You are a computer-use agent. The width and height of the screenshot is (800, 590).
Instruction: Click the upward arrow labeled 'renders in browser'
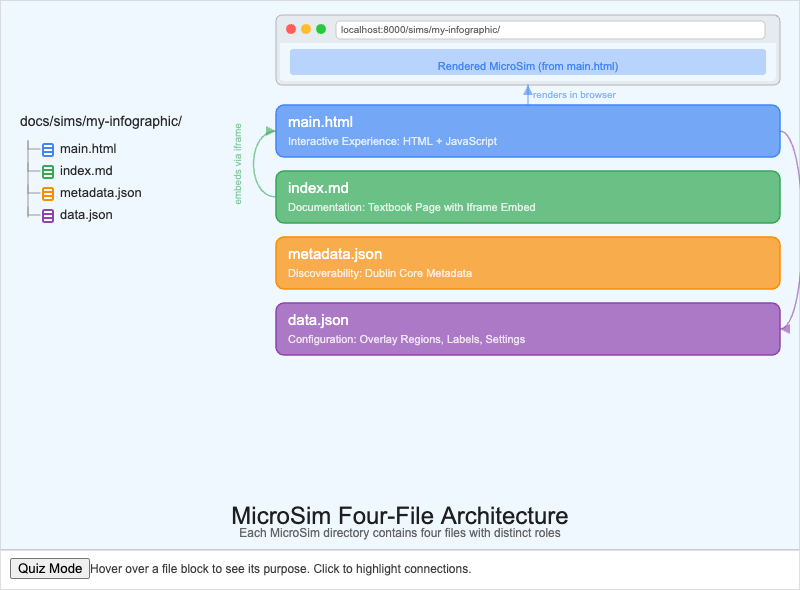pos(527,92)
